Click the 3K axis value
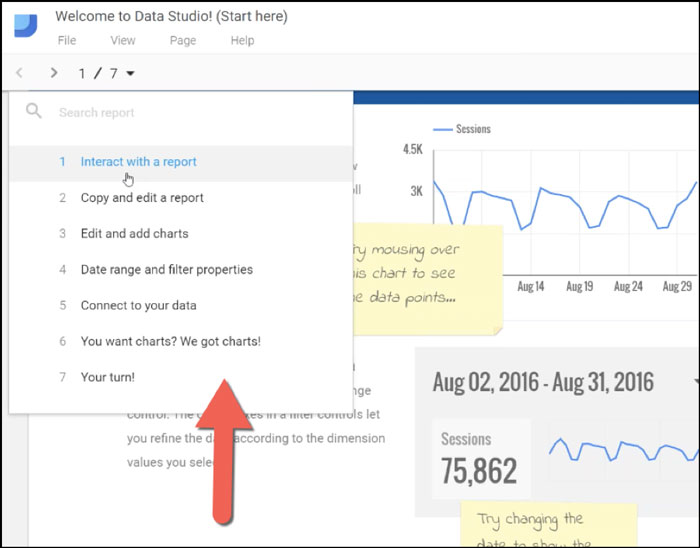Viewport: 700px width, 548px height. pos(416,191)
